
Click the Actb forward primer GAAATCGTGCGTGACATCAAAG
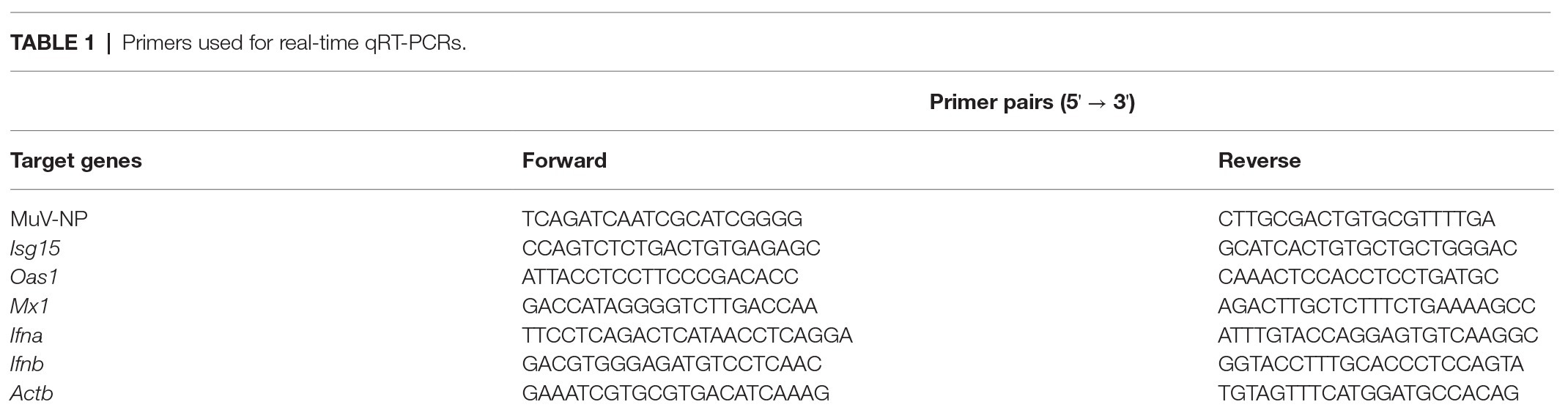click(676, 393)
